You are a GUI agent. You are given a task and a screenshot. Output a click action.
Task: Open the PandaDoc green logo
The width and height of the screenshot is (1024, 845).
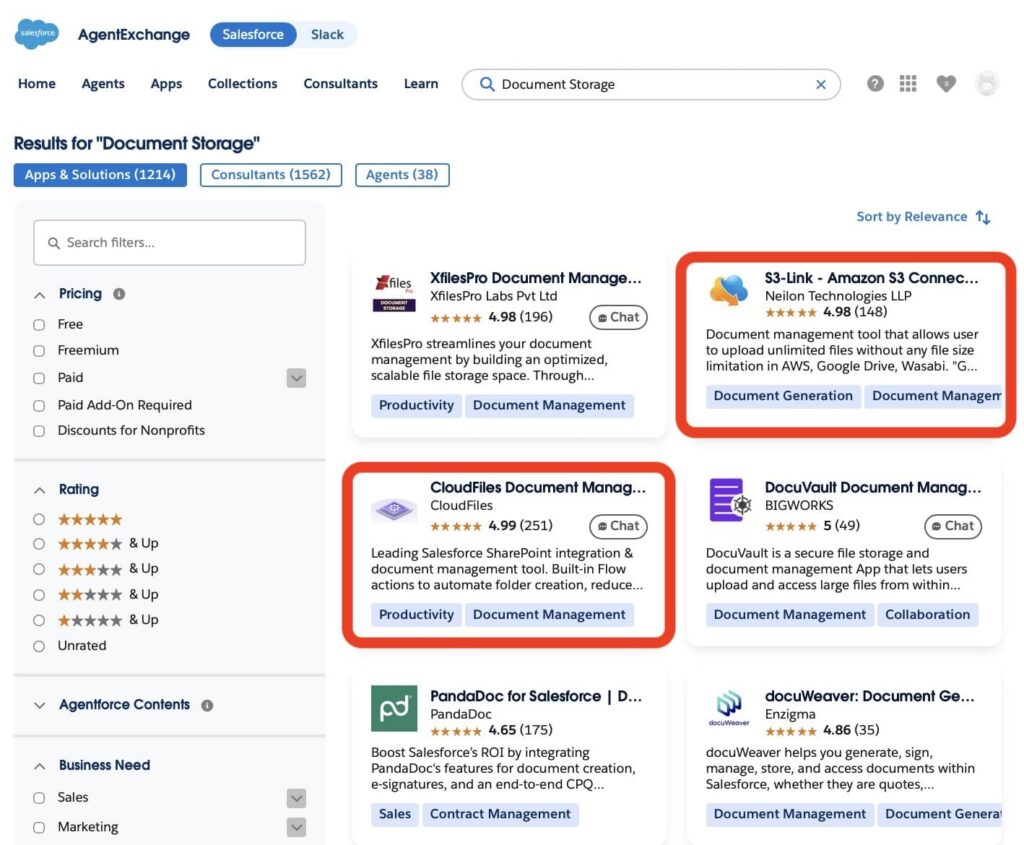(394, 709)
